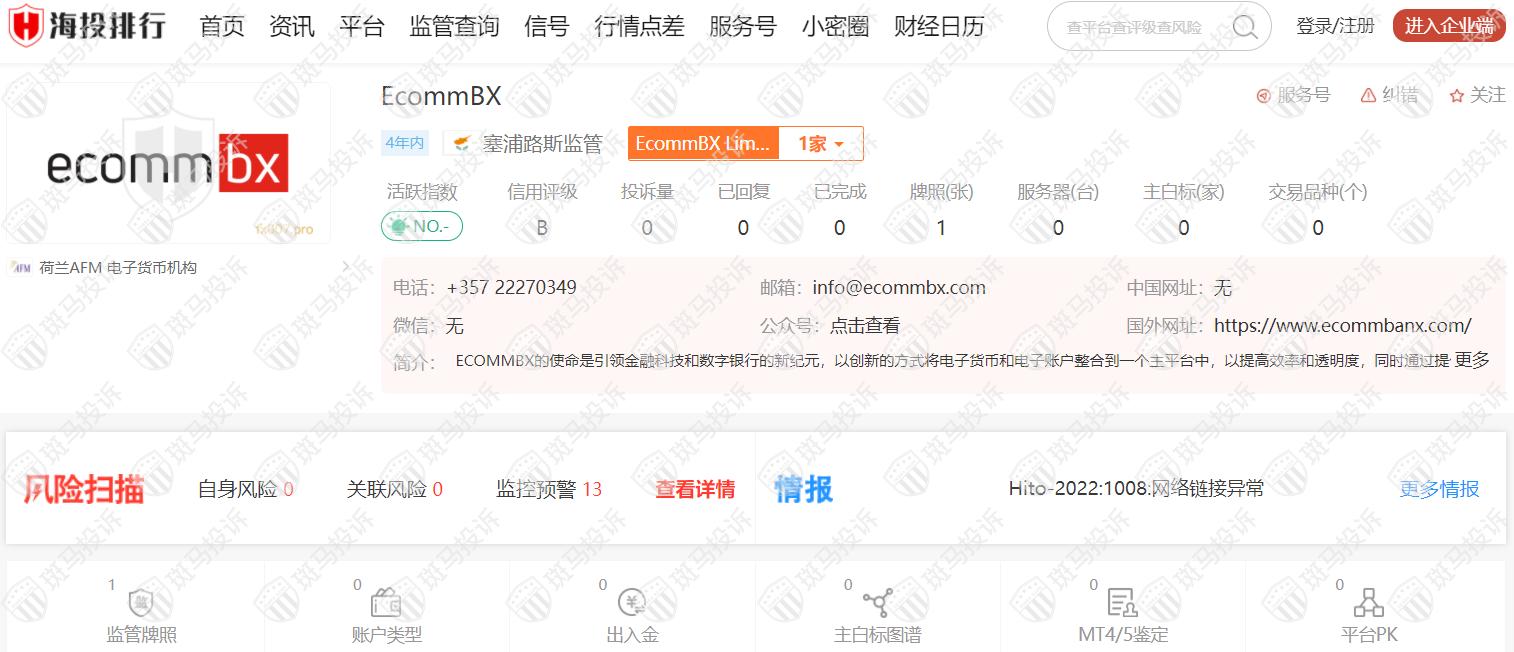Open the ecommbanx.com website link
Viewport: 1514px width, 652px height.
1342,325
